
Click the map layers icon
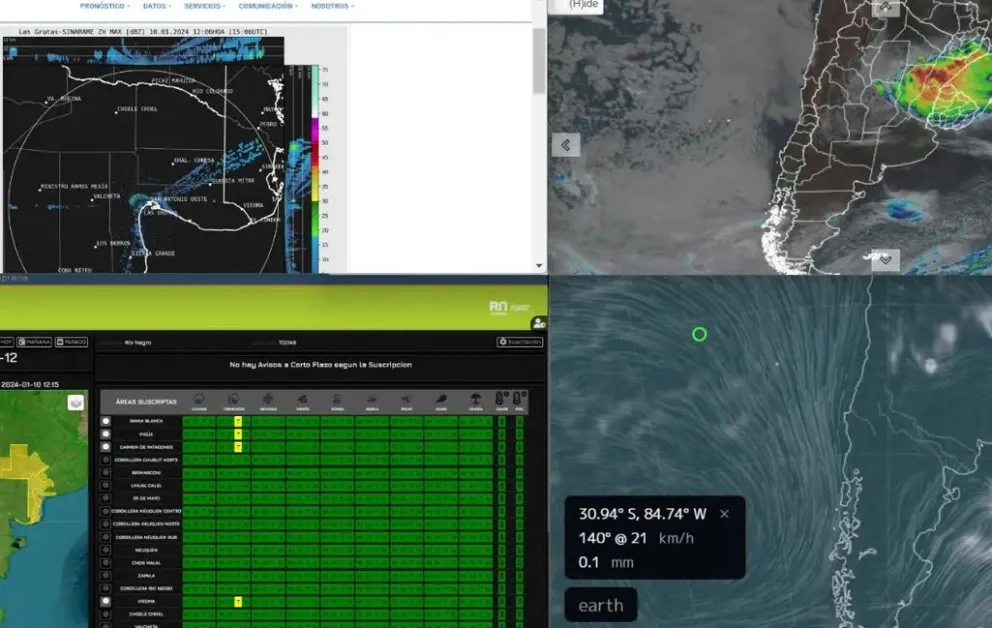pos(75,402)
